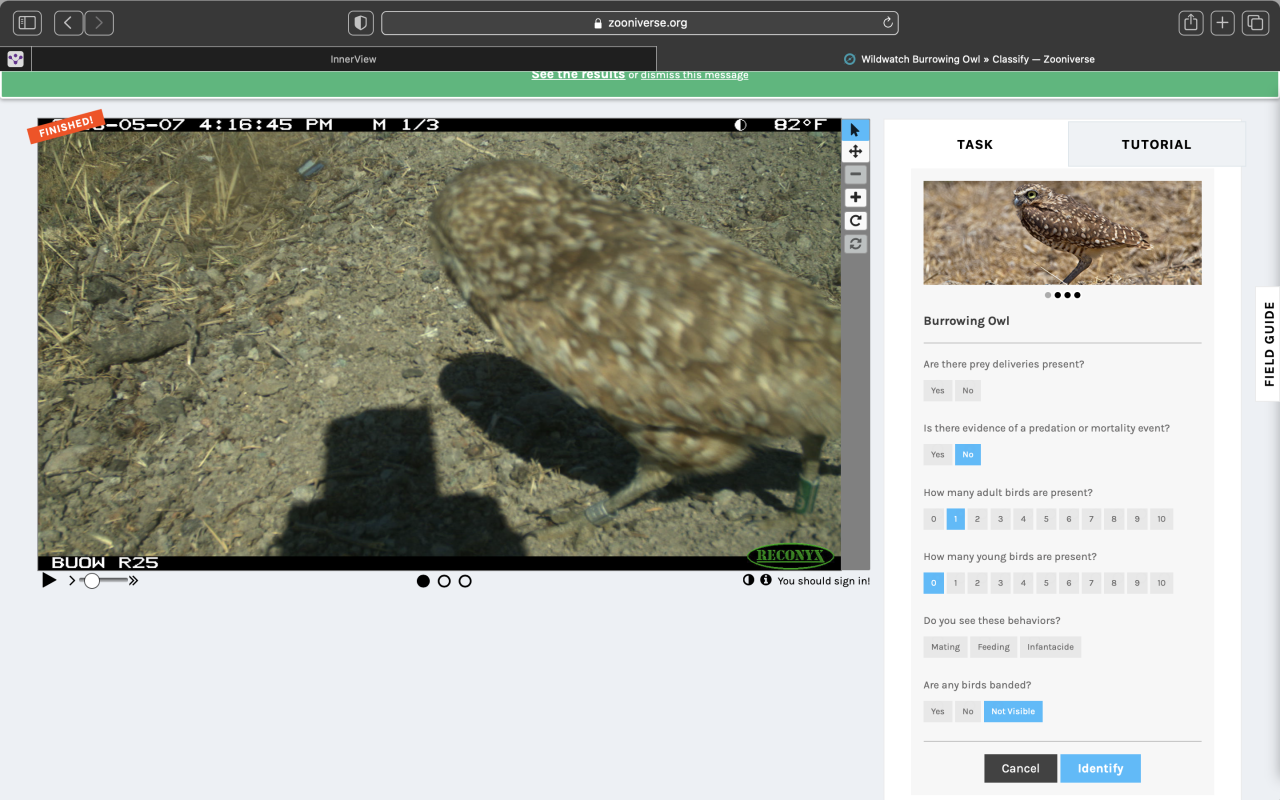
Task: Show first frame of image sequence
Action: tap(423, 581)
